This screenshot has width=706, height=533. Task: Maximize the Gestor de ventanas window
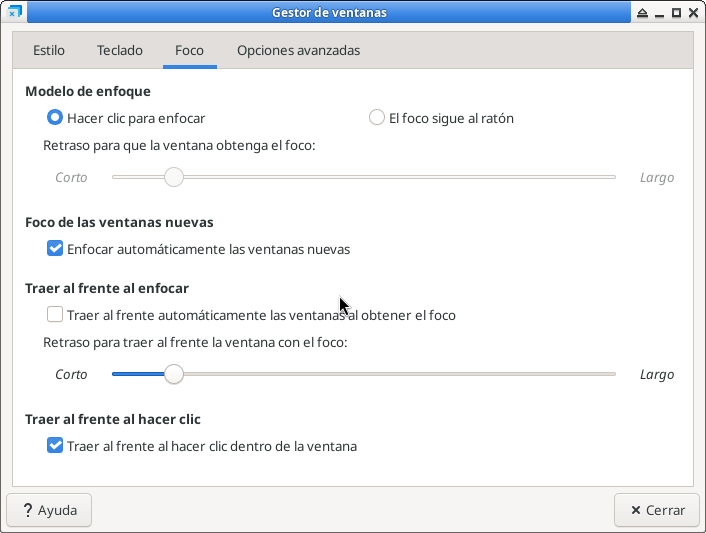[676, 13]
